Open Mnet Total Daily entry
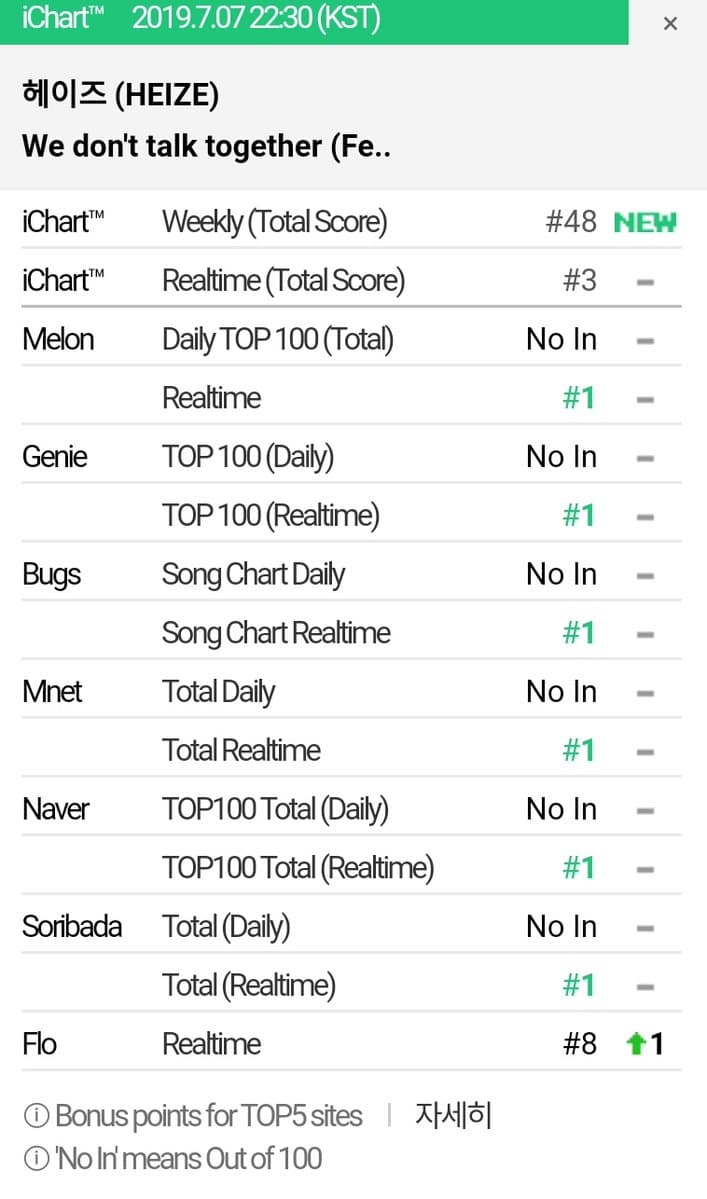Image resolution: width=707 pixels, height=1199 pixels. coord(218,692)
